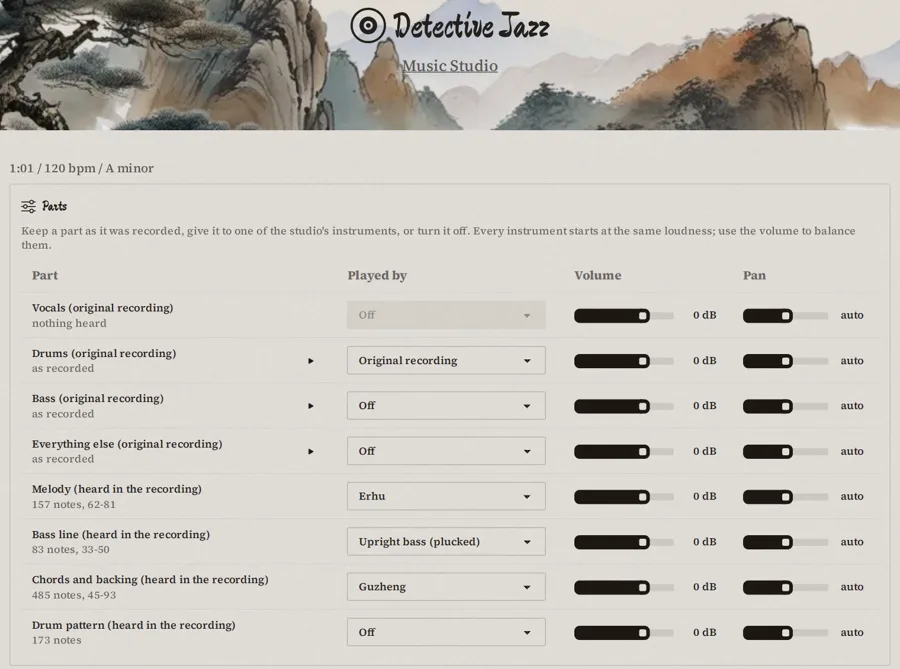Screen dimensions: 900x669
Task: Adjust the Everything else volume slider
Action: [624, 452]
